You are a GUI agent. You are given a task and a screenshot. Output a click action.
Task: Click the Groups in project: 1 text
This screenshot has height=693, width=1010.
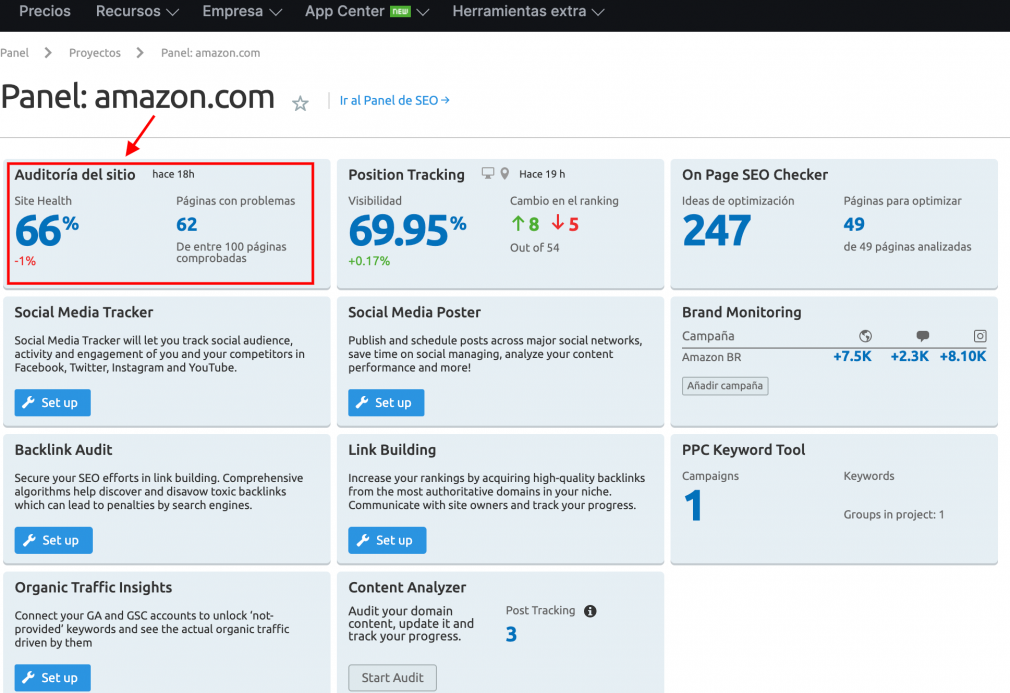[894, 515]
